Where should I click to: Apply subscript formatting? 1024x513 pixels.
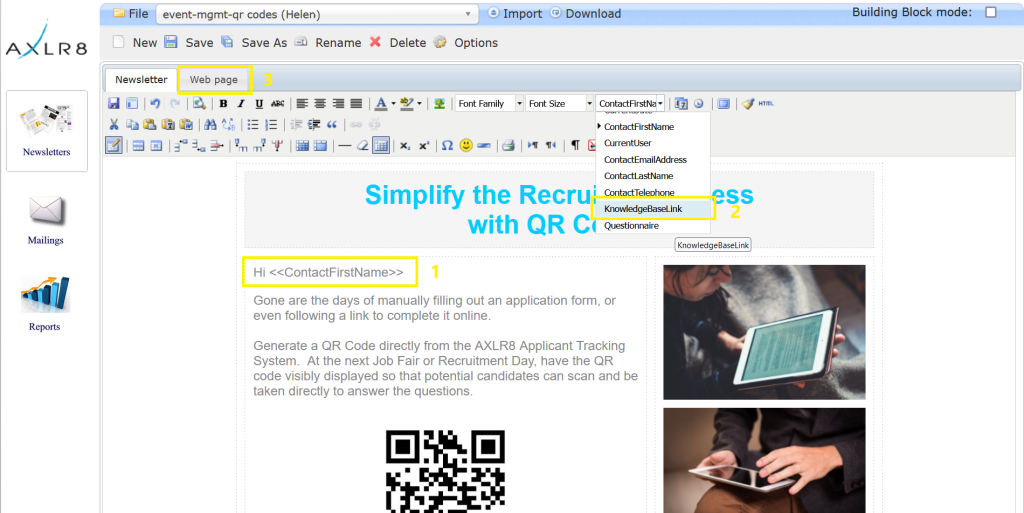click(405, 146)
